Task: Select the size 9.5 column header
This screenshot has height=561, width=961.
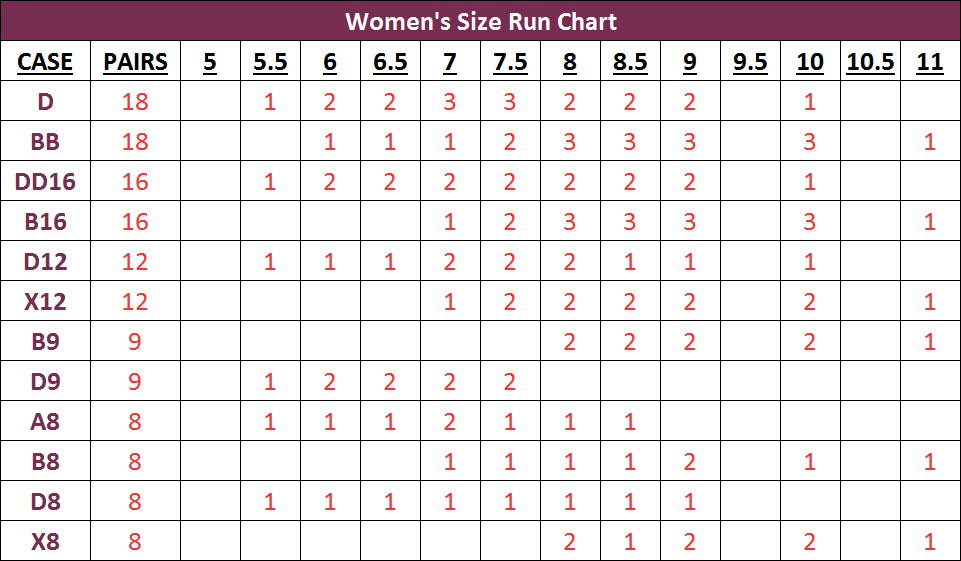Action: point(750,62)
